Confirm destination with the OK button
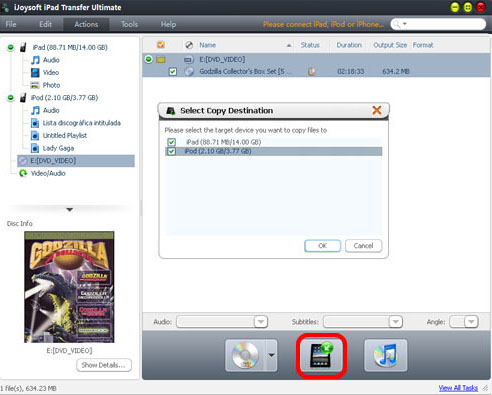This screenshot has height=395, width=492. tap(322, 246)
